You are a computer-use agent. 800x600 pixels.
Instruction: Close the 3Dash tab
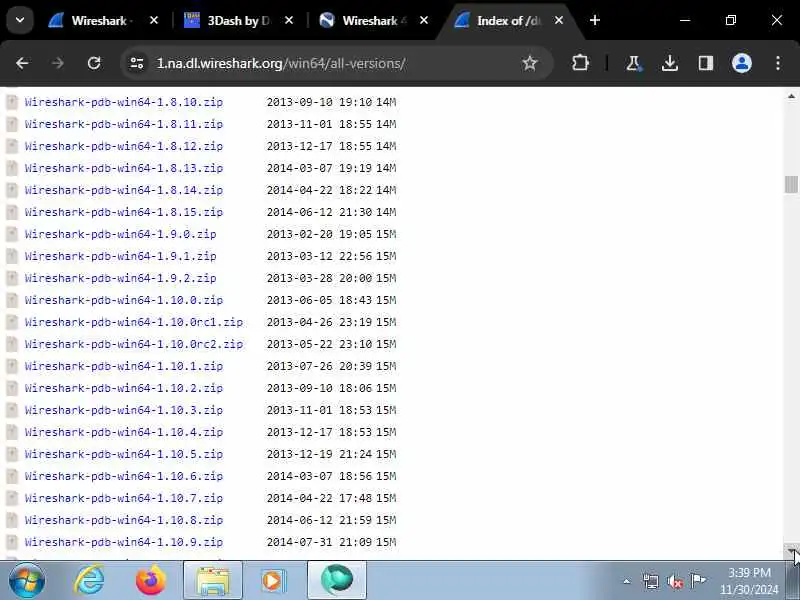pos(289,20)
